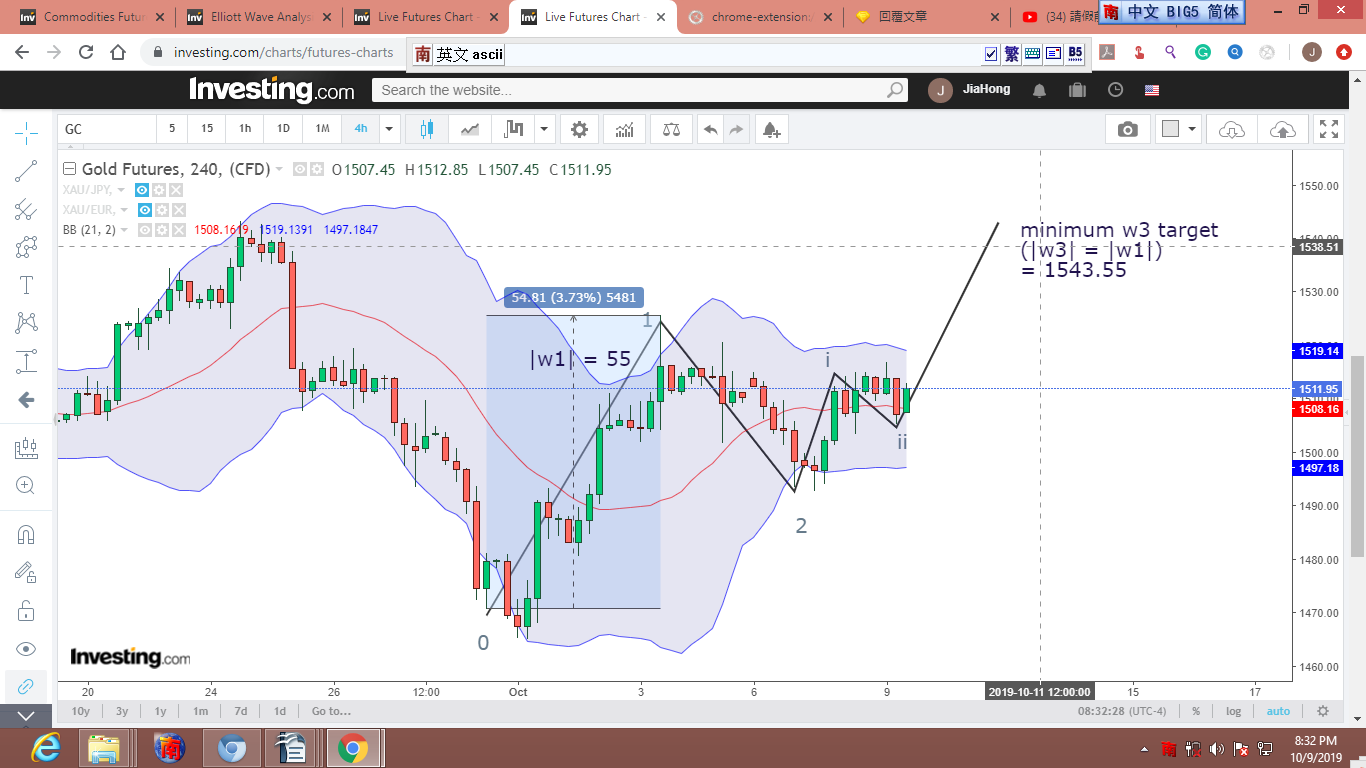Toggle auto scale on price axis

point(1278,711)
